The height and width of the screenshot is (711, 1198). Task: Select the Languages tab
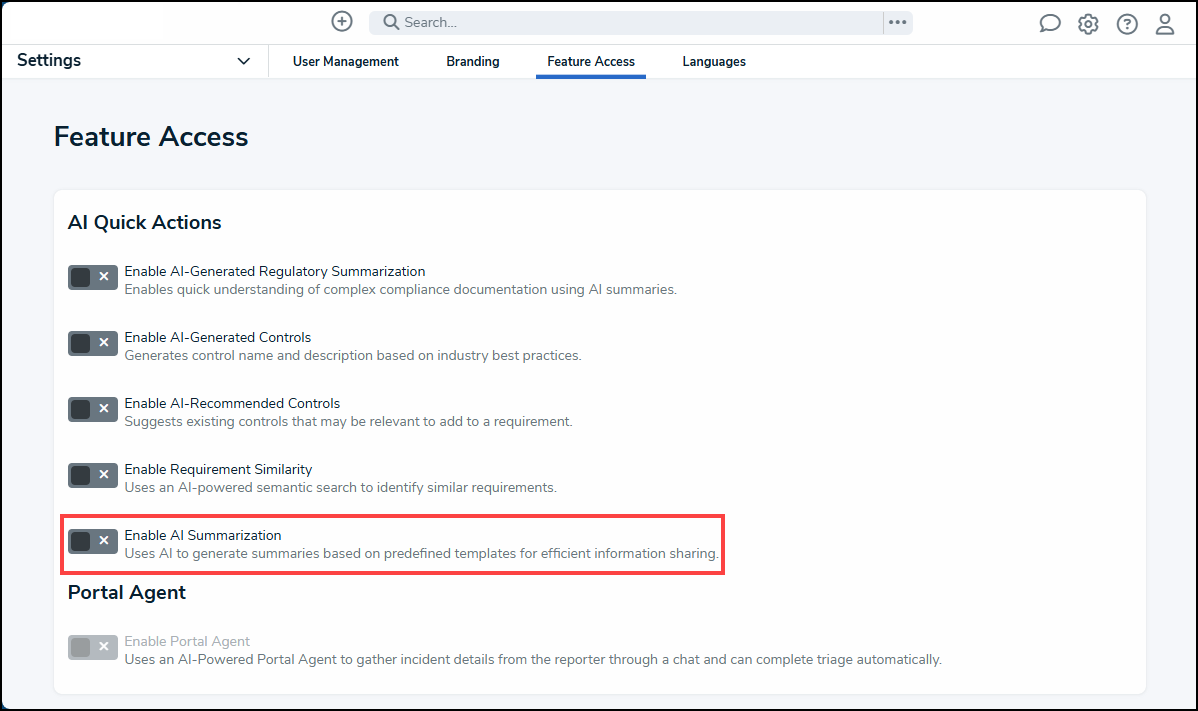point(713,61)
